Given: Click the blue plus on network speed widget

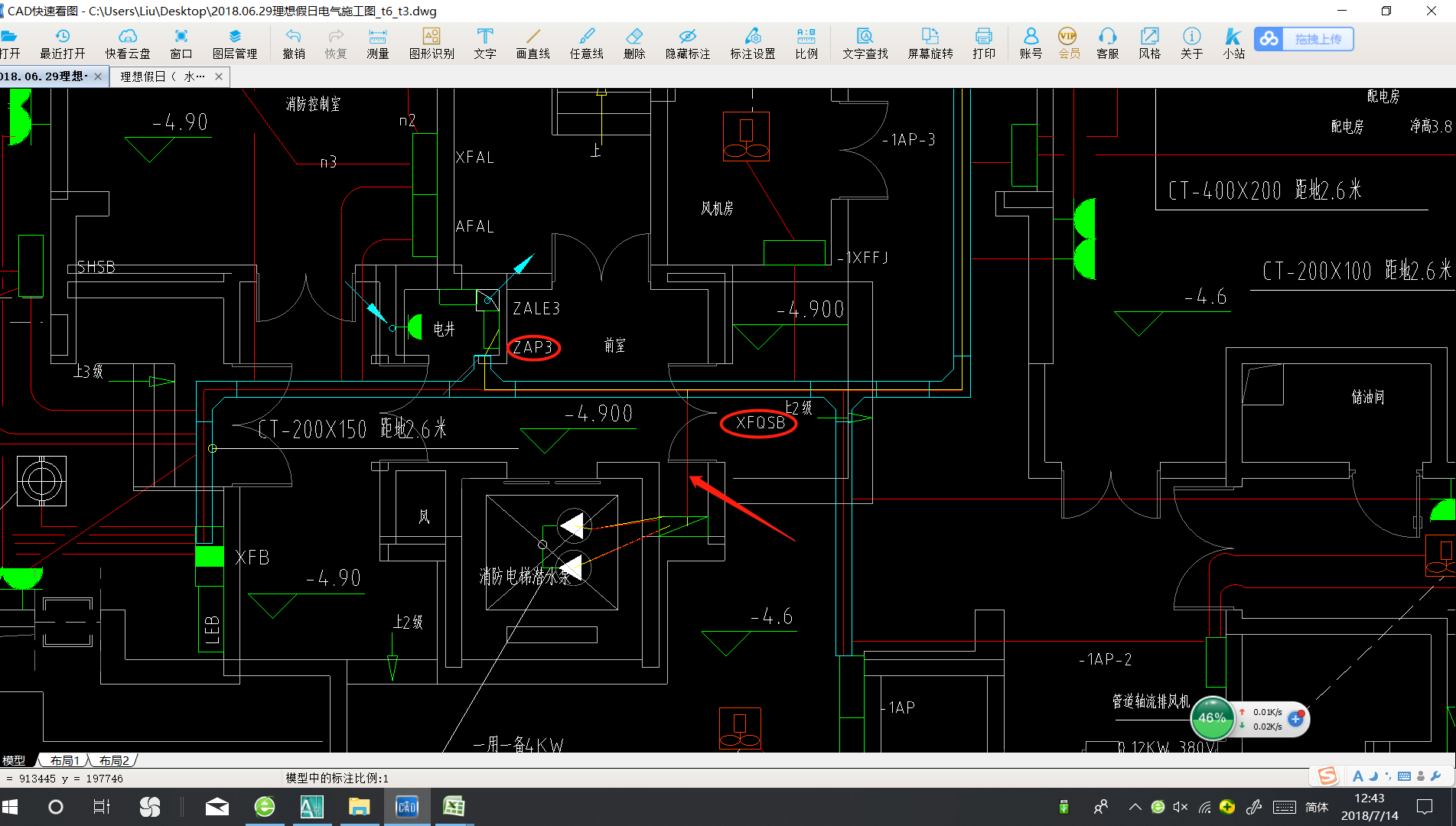Looking at the screenshot, I should tap(1296, 719).
